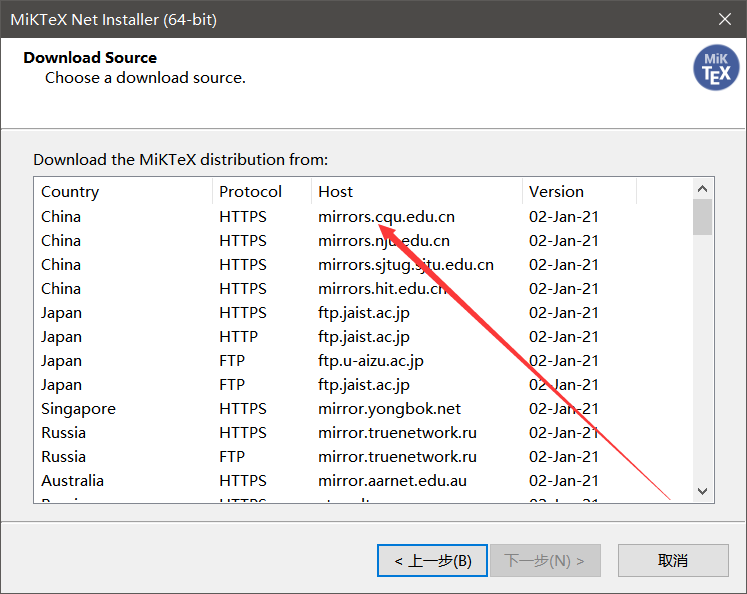Select host mirrors.hit.edu.cn
Image resolution: width=747 pixels, height=594 pixels.
[383, 289]
